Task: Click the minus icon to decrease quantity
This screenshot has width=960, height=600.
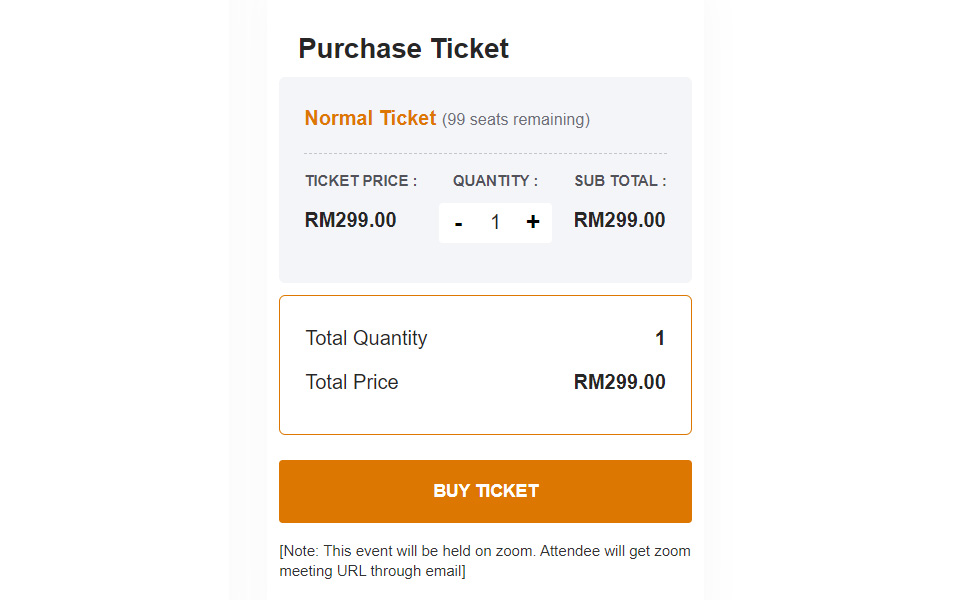Action: (458, 222)
